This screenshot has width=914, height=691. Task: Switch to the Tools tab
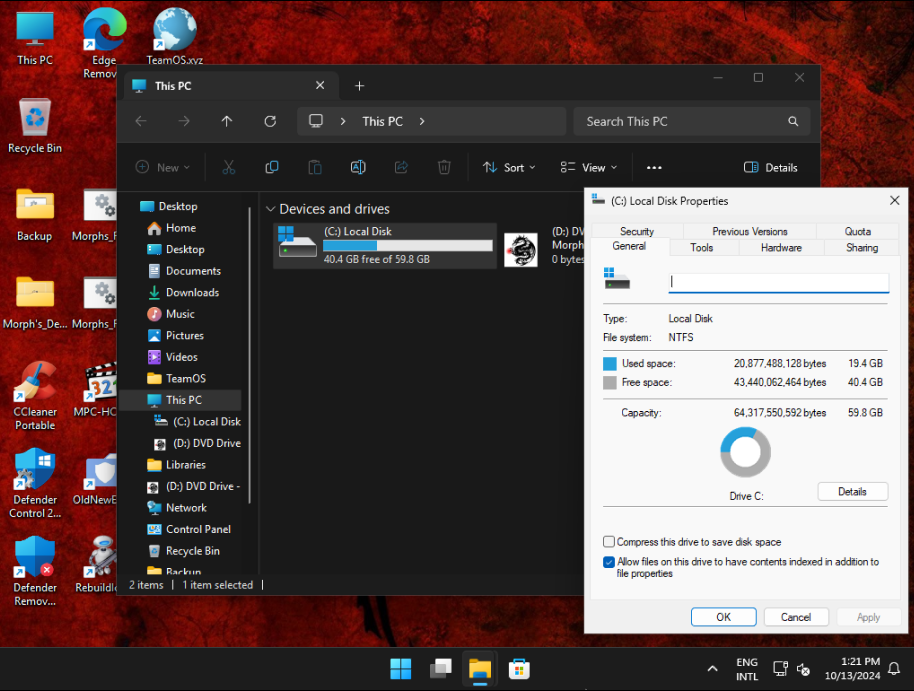click(x=702, y=247)
